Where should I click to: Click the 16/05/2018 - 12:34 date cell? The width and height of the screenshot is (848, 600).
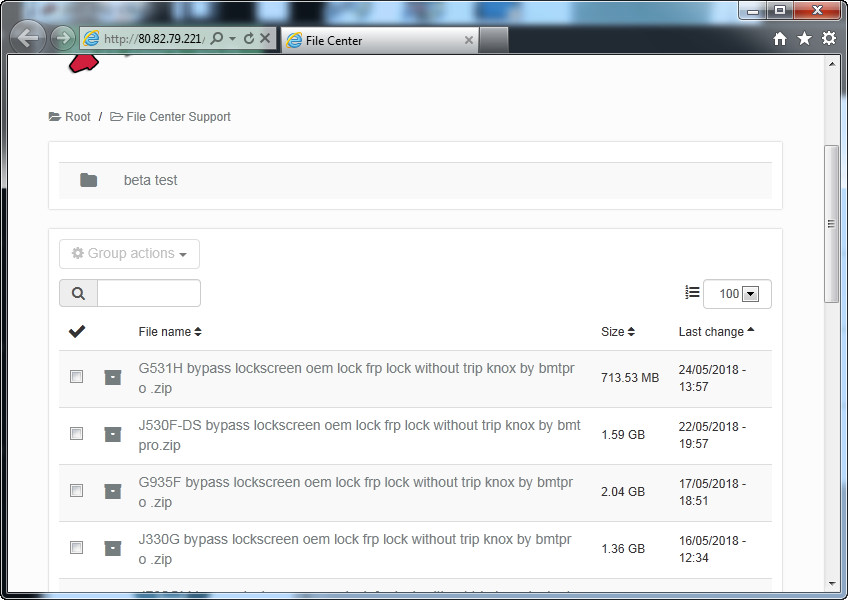(712, 549)
